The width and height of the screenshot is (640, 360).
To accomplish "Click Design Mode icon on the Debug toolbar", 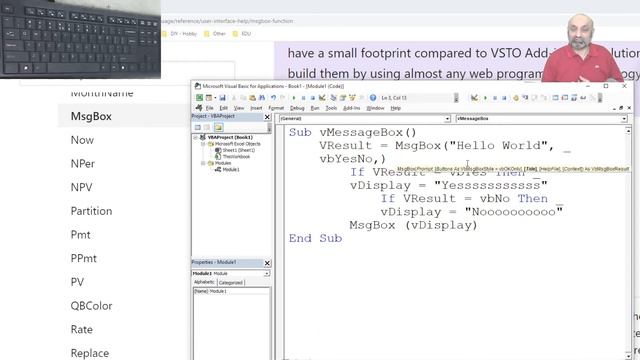I will click(x=475, y=98).
